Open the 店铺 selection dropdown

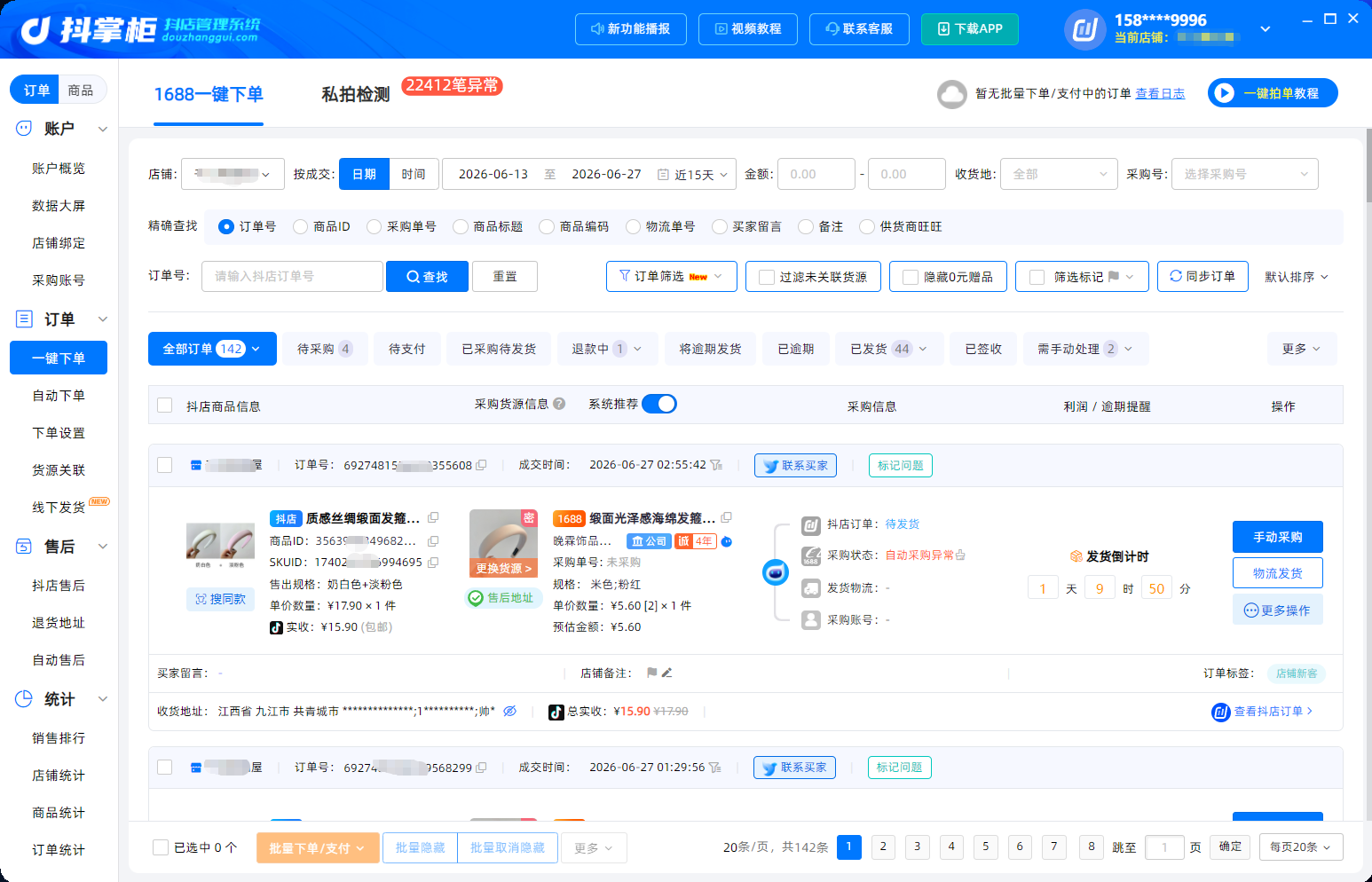[233, 174]
